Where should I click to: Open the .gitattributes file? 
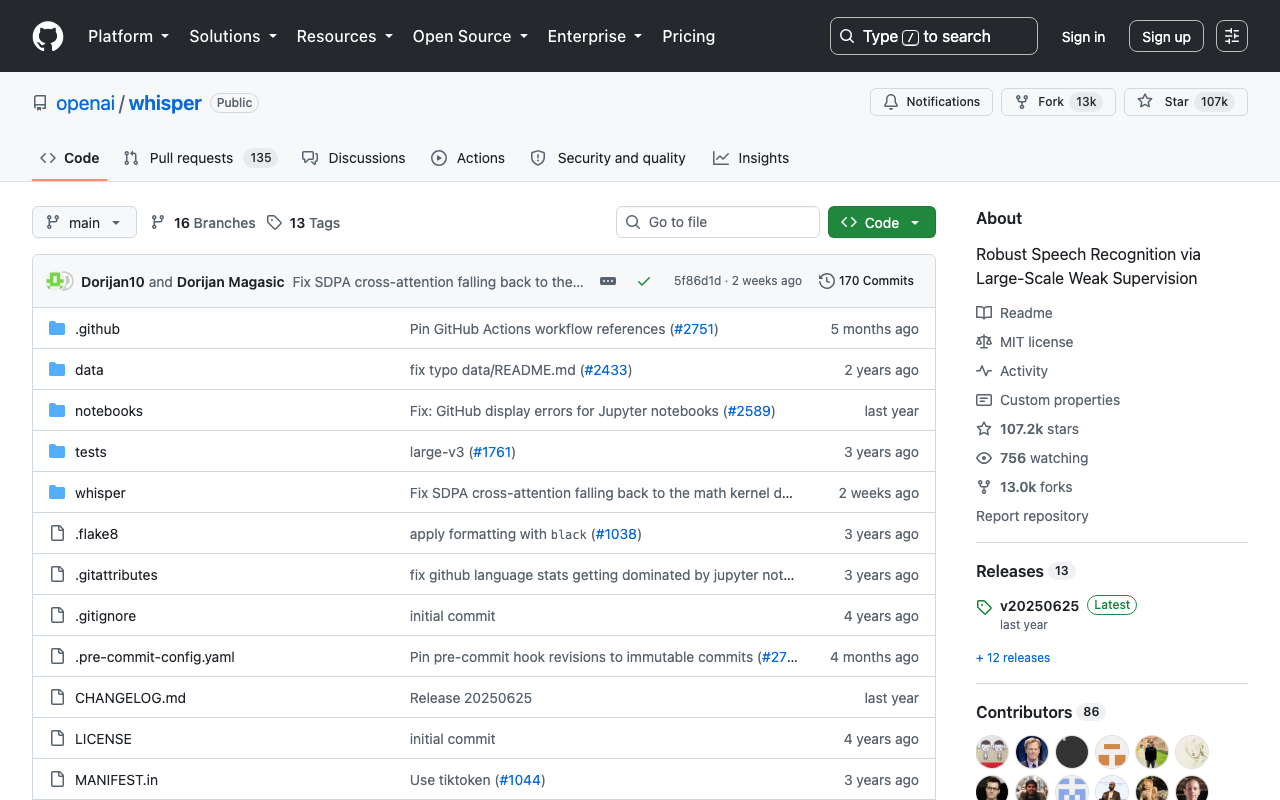pyautogui.click(x=116, y=575)
